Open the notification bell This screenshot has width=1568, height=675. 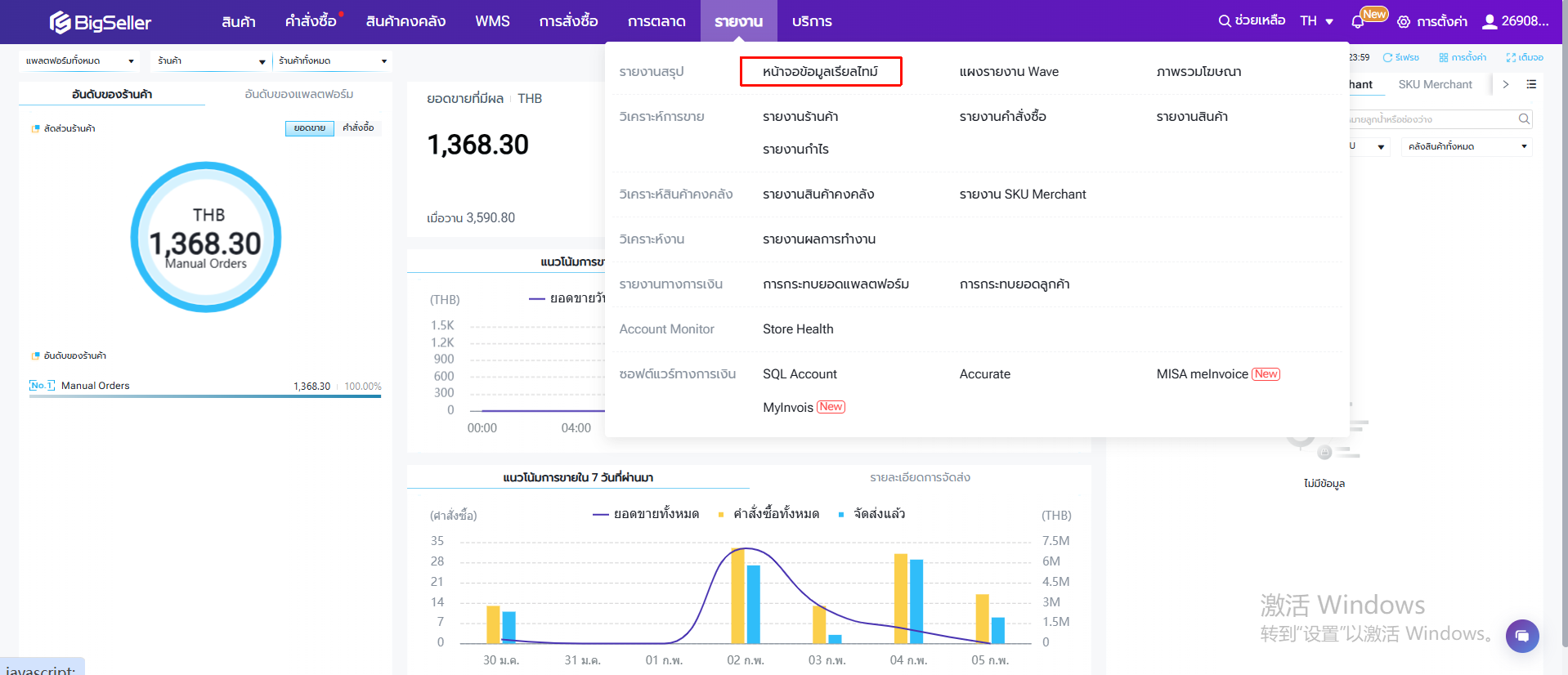click(1358, 22)
